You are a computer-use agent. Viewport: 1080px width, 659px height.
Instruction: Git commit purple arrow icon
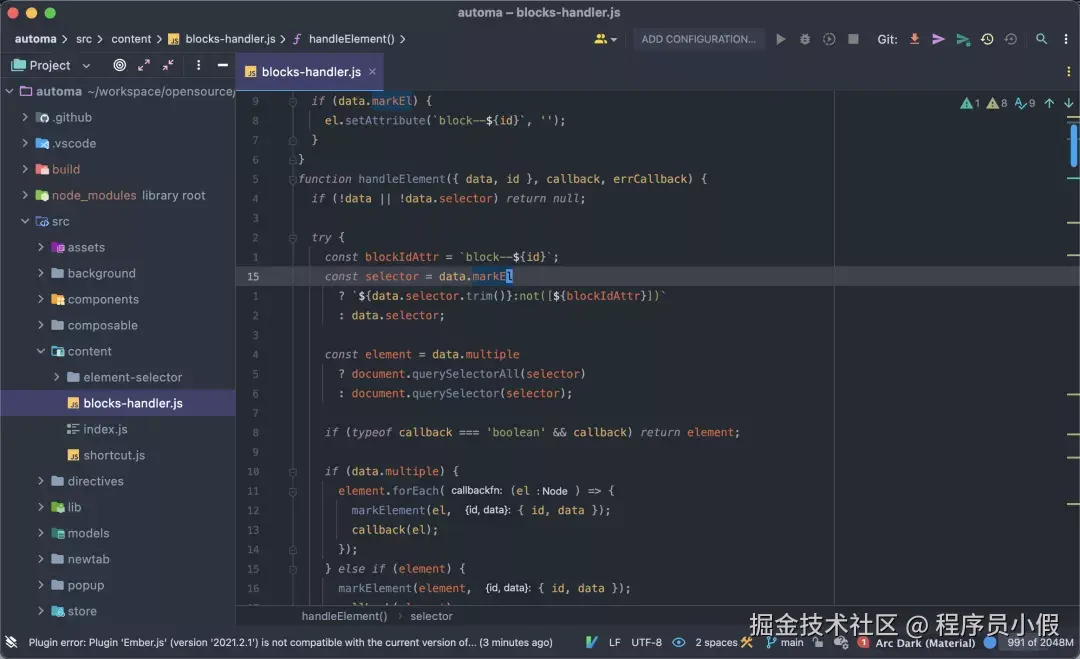[x=938, y=39]
